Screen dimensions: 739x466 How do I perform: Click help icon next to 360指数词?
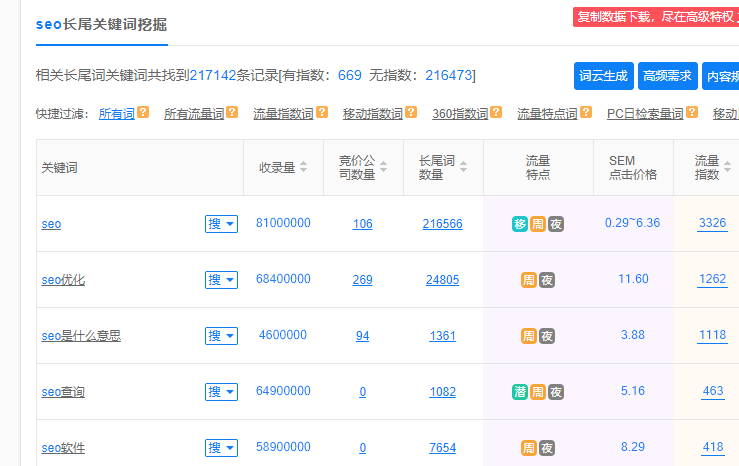click(496, 114)
